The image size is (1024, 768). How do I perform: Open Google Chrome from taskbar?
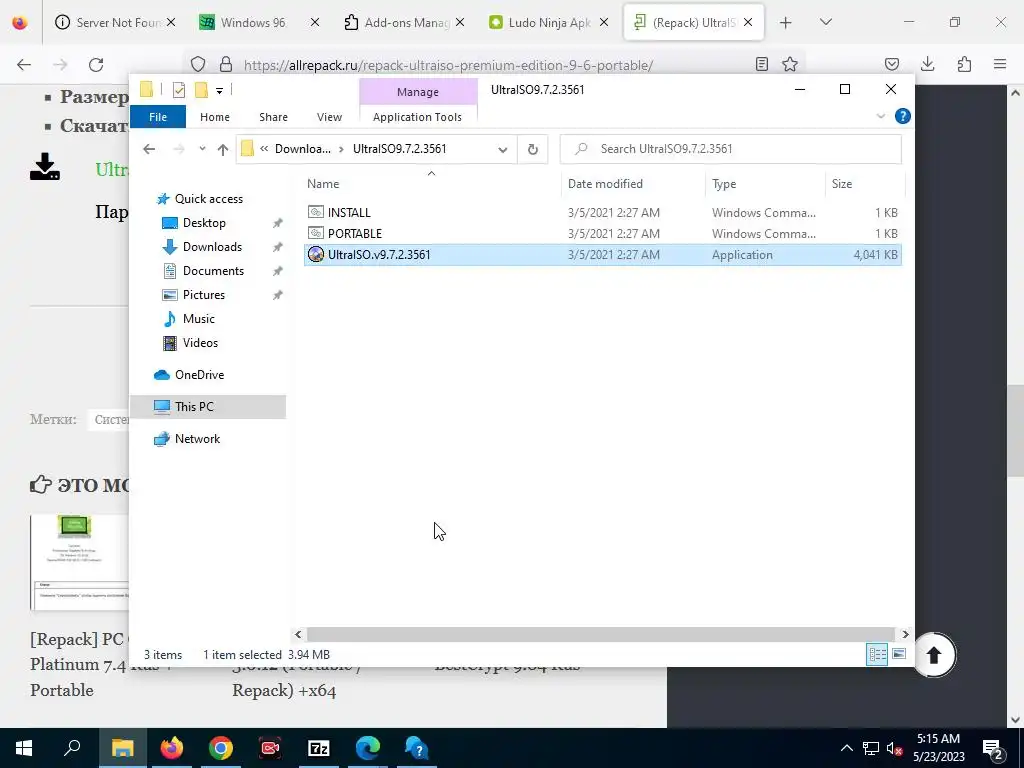[x=221, y=748]
